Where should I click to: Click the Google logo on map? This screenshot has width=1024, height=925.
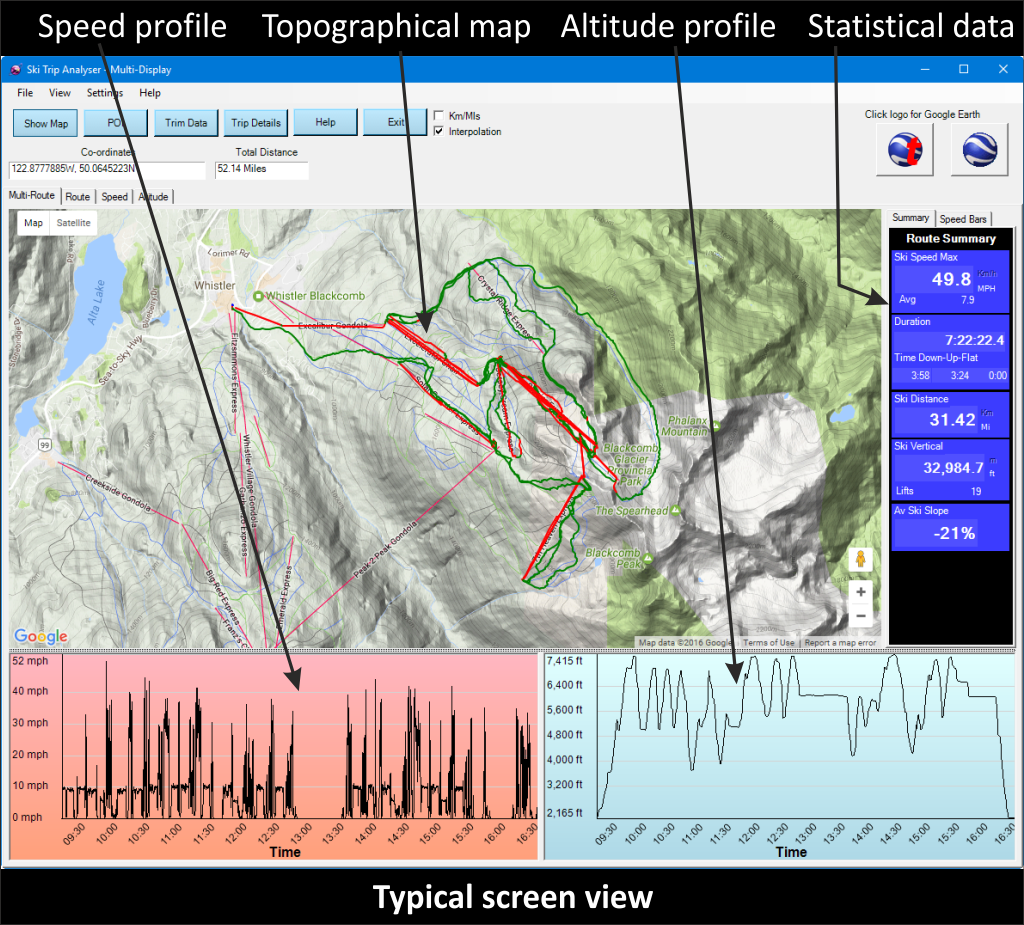(41, 637)
